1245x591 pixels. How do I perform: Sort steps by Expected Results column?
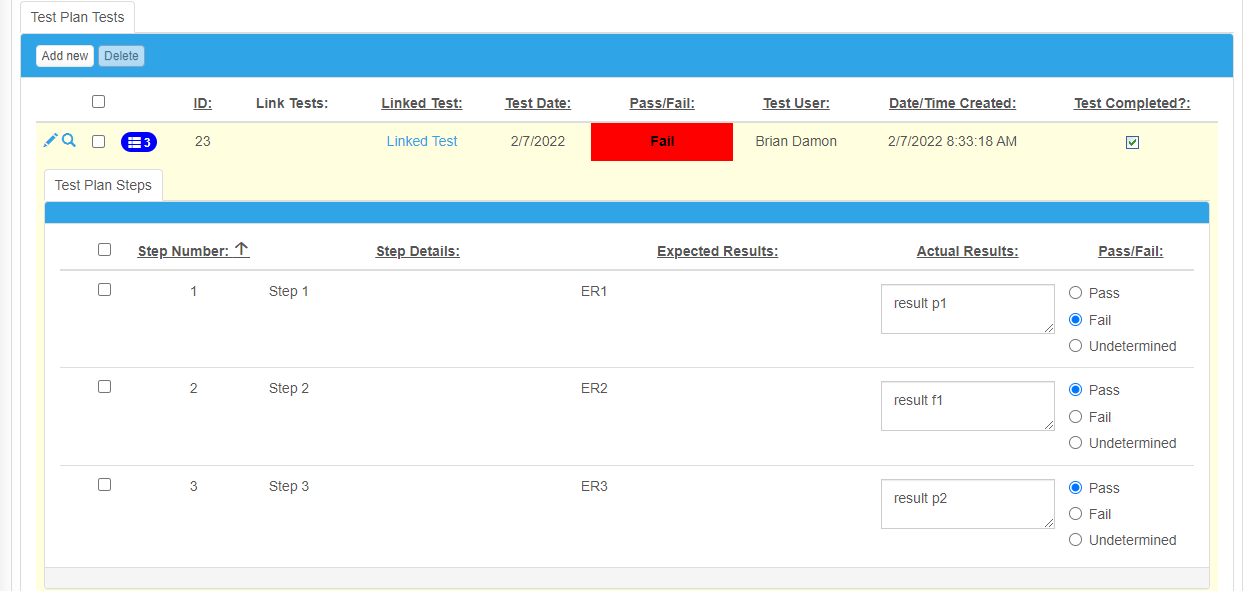click(x=717, y=250)
